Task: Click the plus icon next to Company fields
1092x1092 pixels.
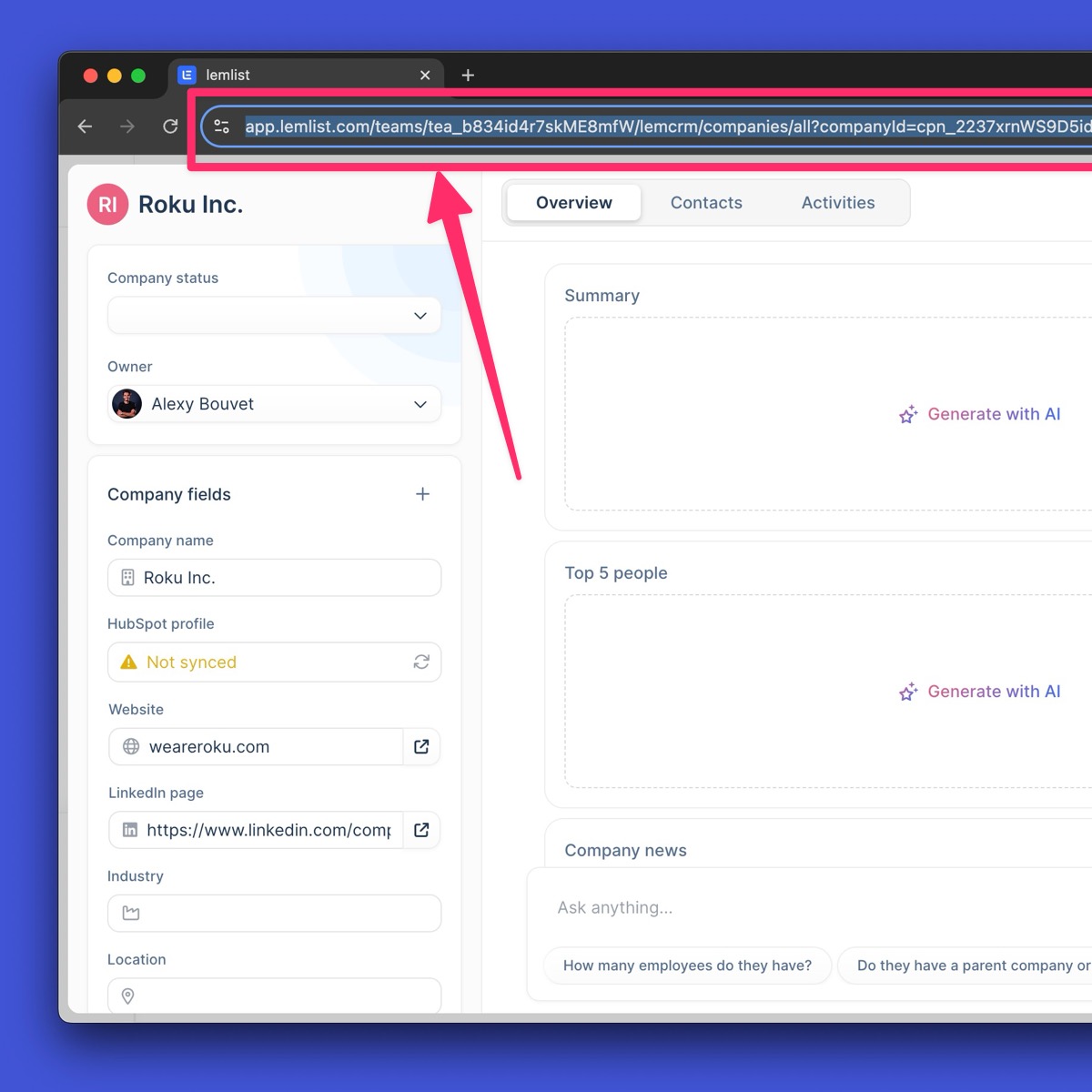Action: pyautogui.click(x=422, y=493)
